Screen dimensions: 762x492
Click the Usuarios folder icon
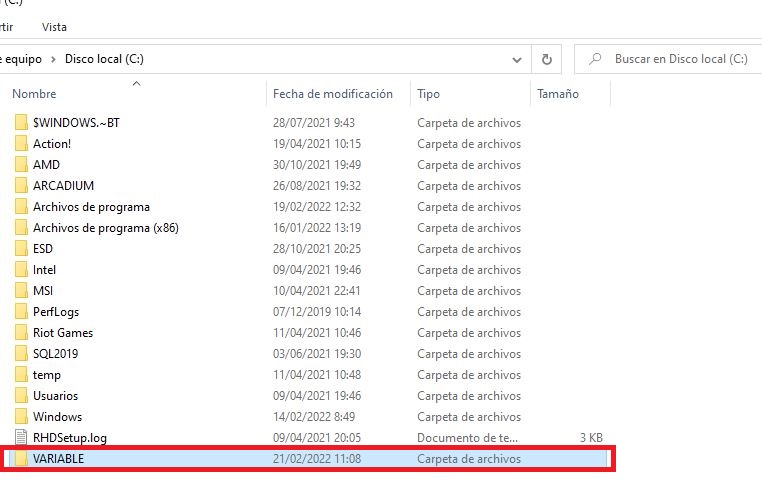point(21,395)
